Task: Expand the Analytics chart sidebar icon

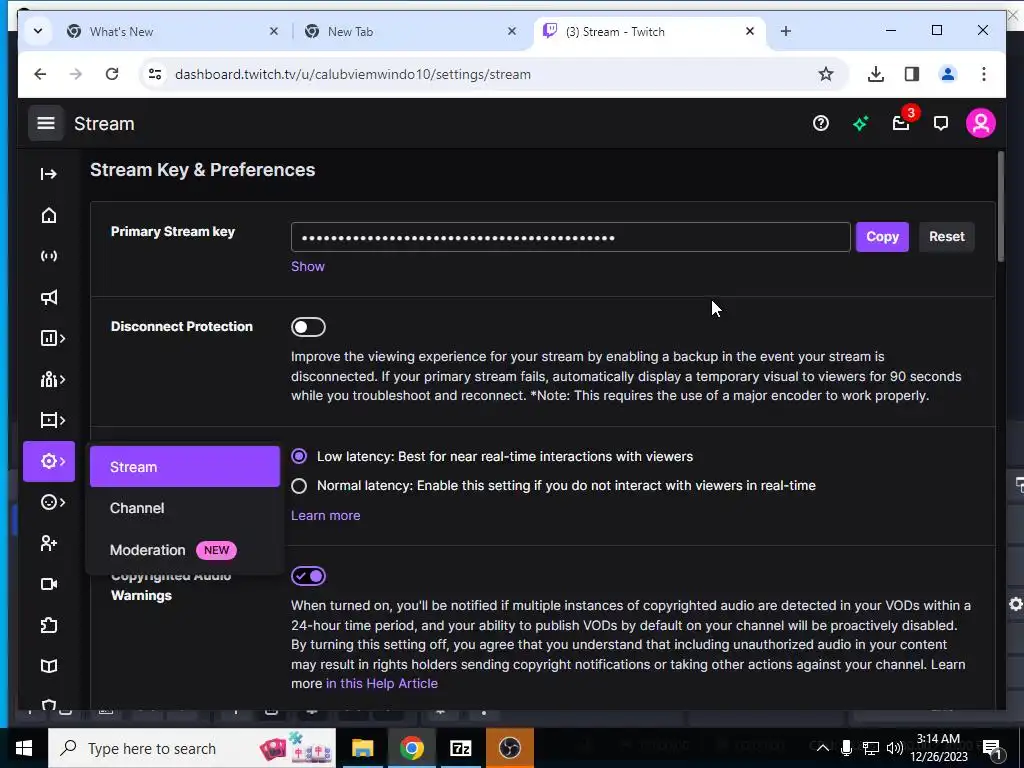Action: (x=51, y=338)
